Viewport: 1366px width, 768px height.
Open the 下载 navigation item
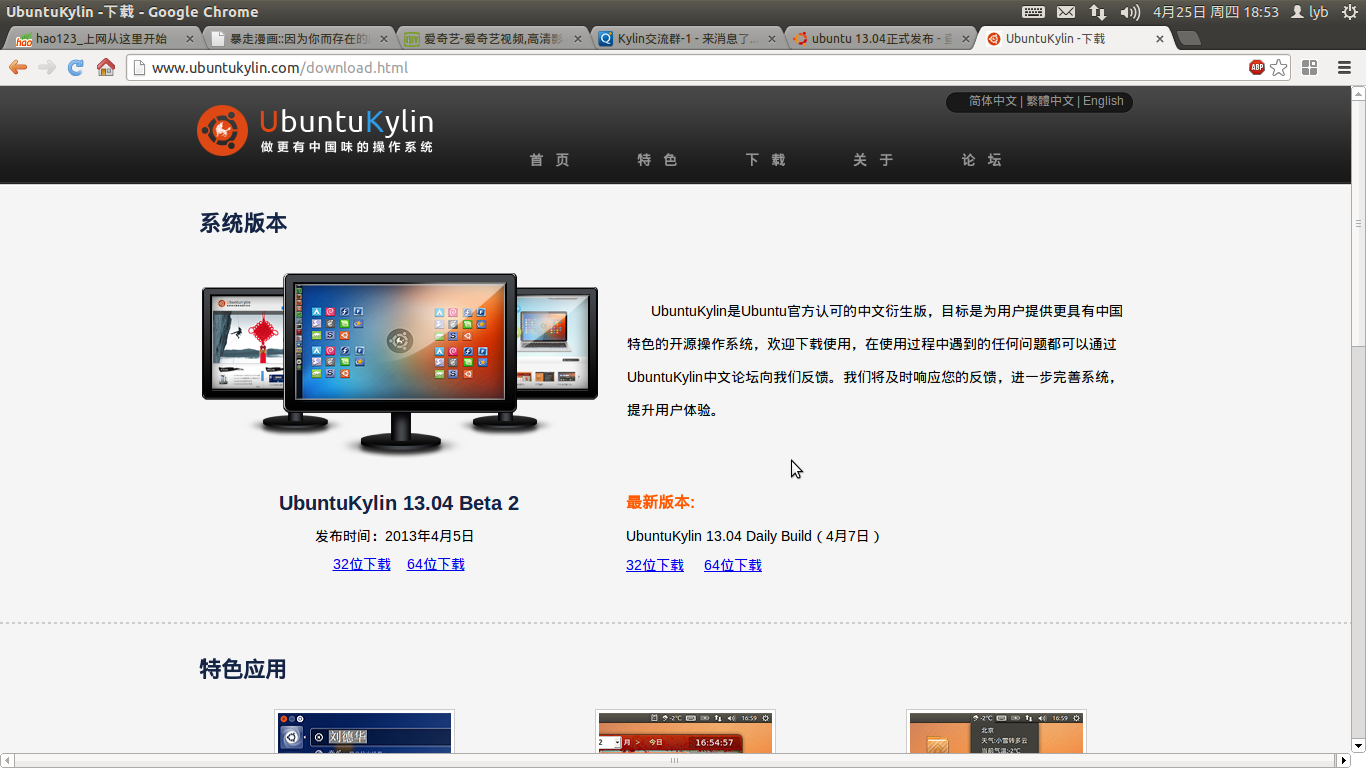[x=765, y=160]
